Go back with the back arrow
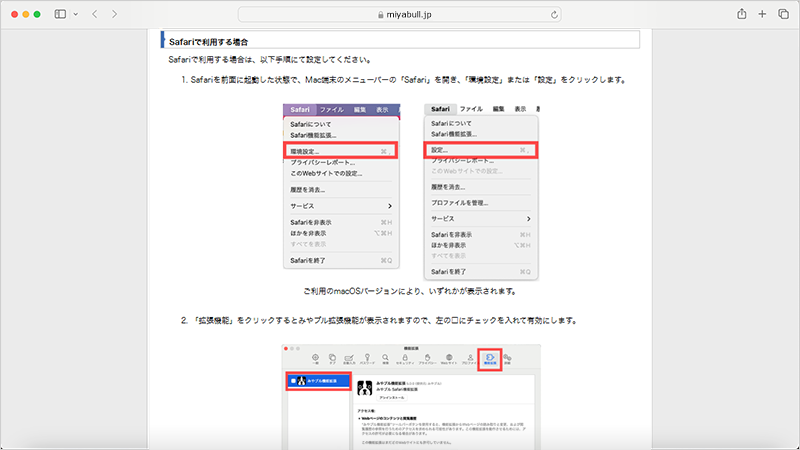The image size is (800, 450). [94, 15]
